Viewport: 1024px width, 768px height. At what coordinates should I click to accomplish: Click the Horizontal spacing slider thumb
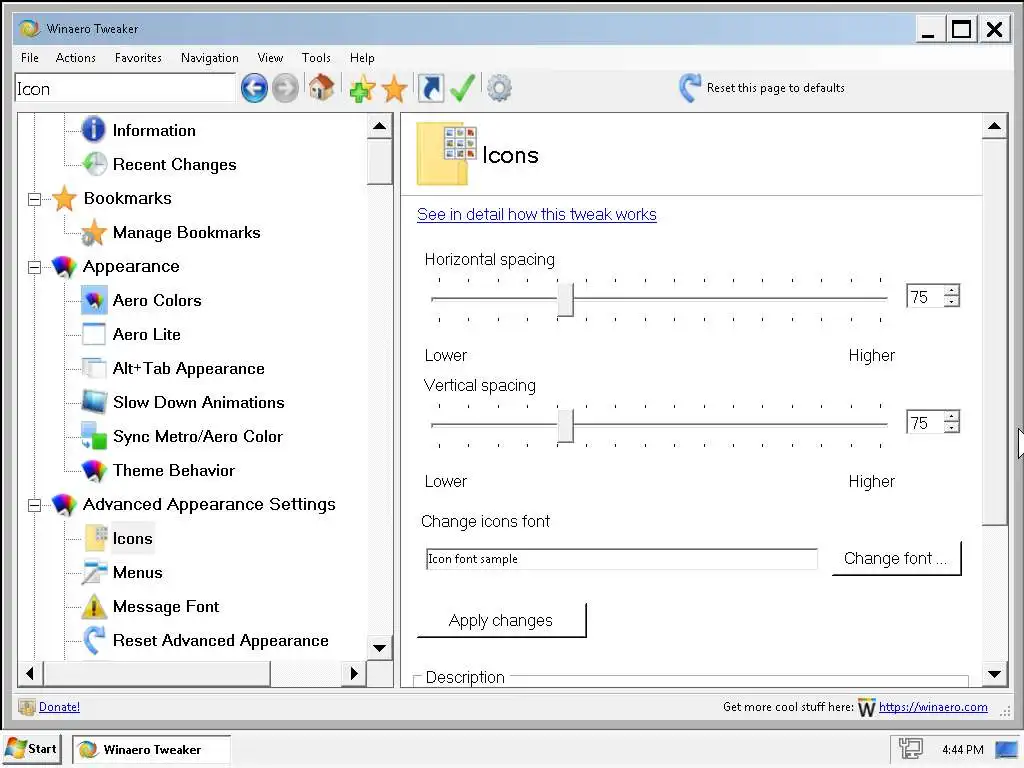pyautogui.click(x=566, y=300)
